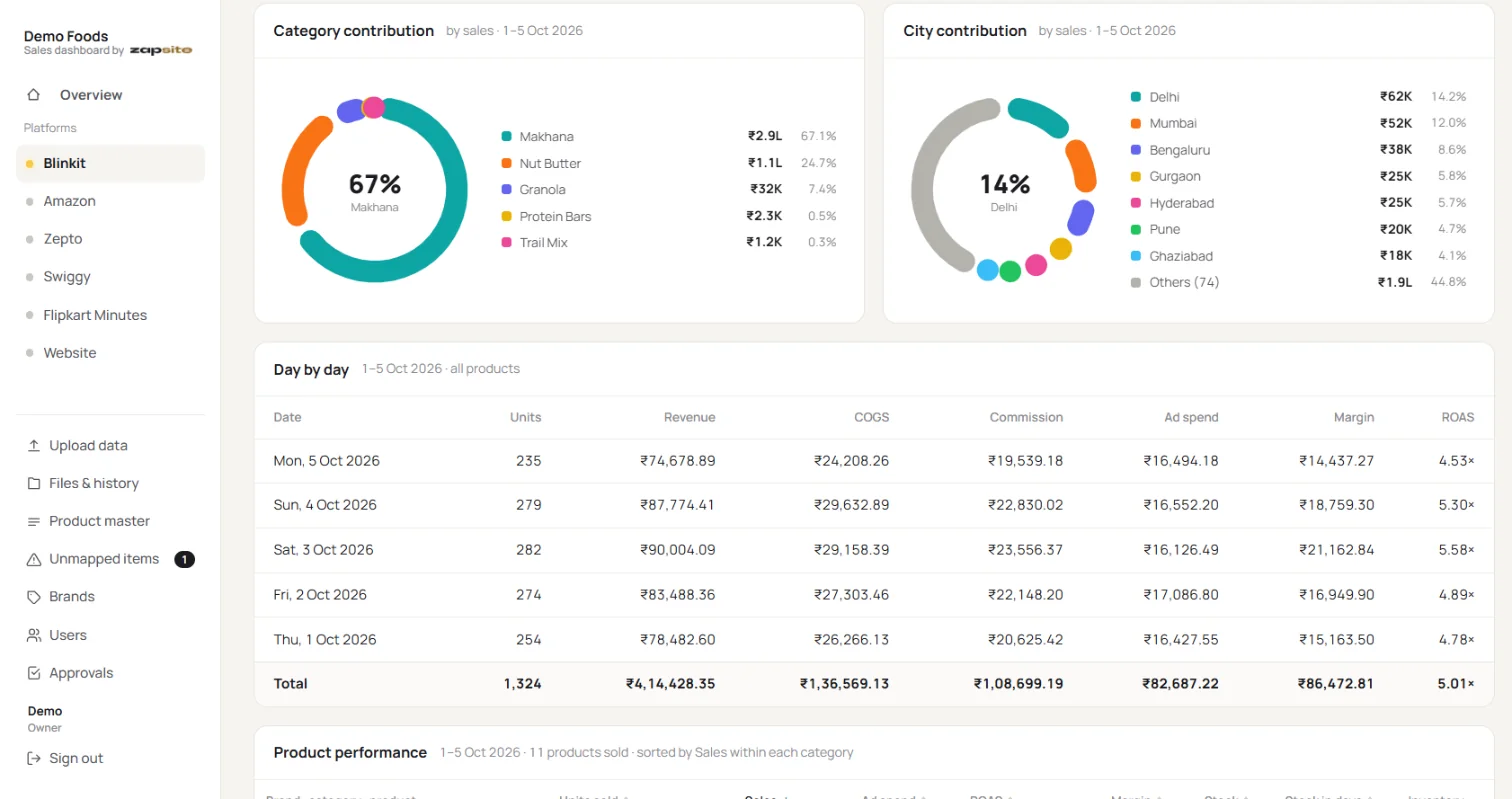This screenshot has width=1512, height=799.
Task: Click the Unmapped items count badge
Action: [184, 559]
